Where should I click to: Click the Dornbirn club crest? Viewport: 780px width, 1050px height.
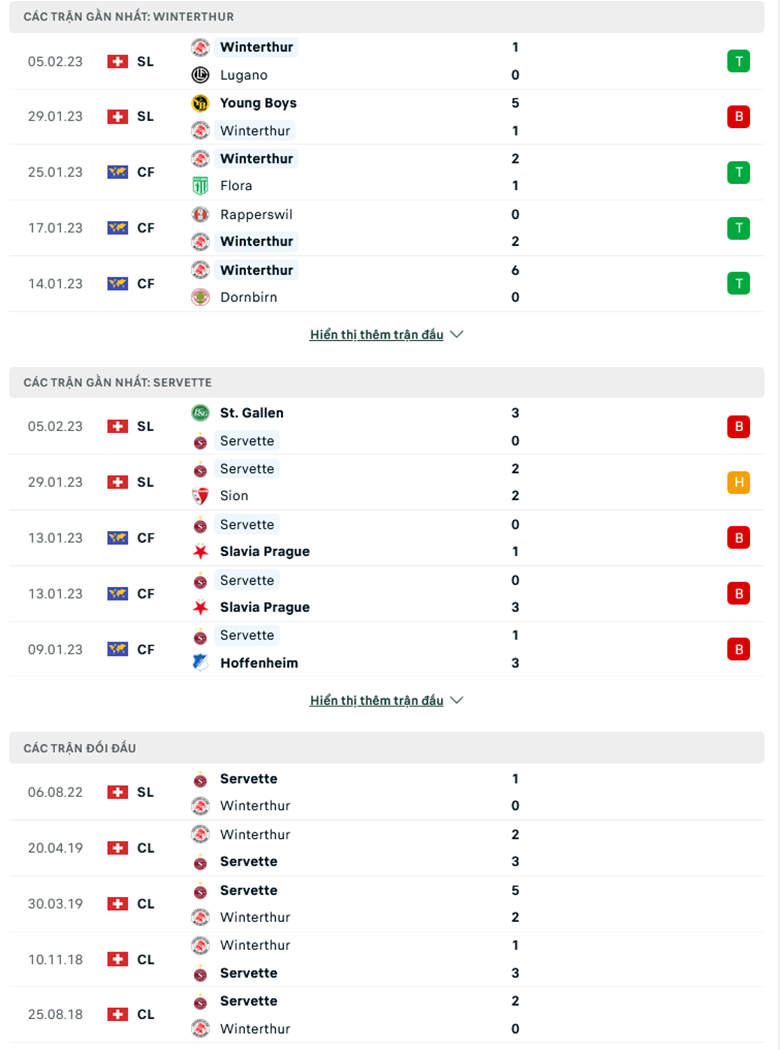click(x=199, y=297)
